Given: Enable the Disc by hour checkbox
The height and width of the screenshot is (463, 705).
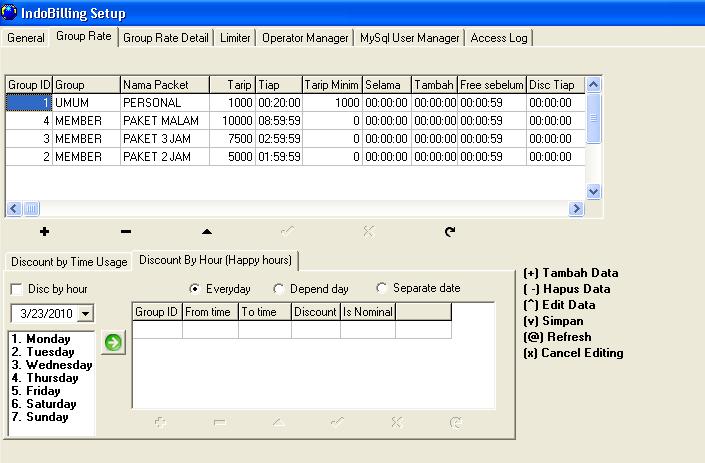Looking at the screenshot, I should 16,289.
